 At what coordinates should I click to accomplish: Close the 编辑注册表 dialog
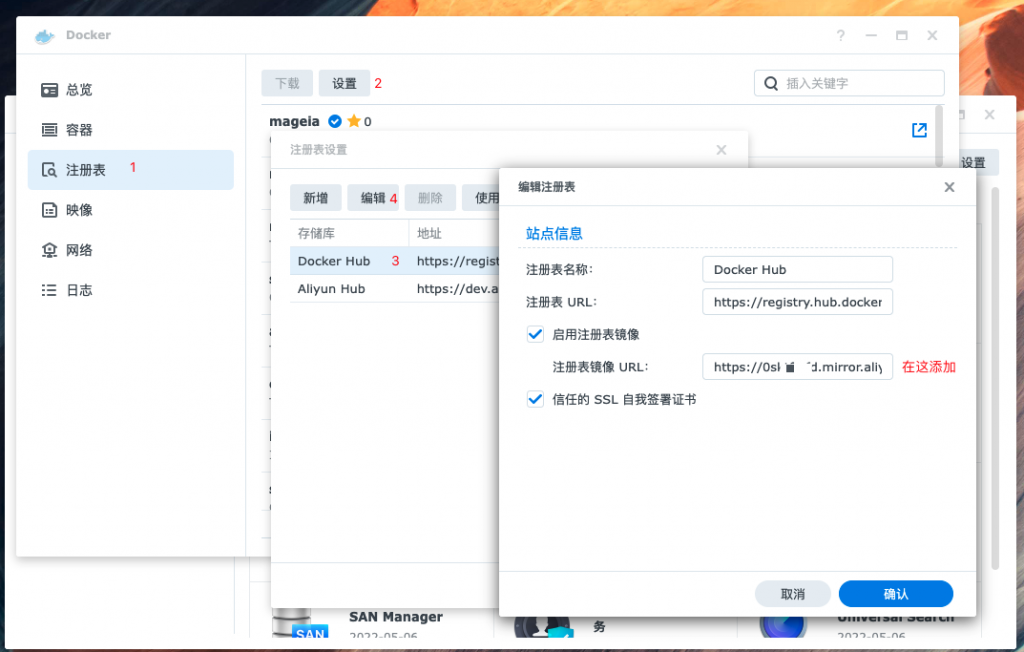(950, 187)
